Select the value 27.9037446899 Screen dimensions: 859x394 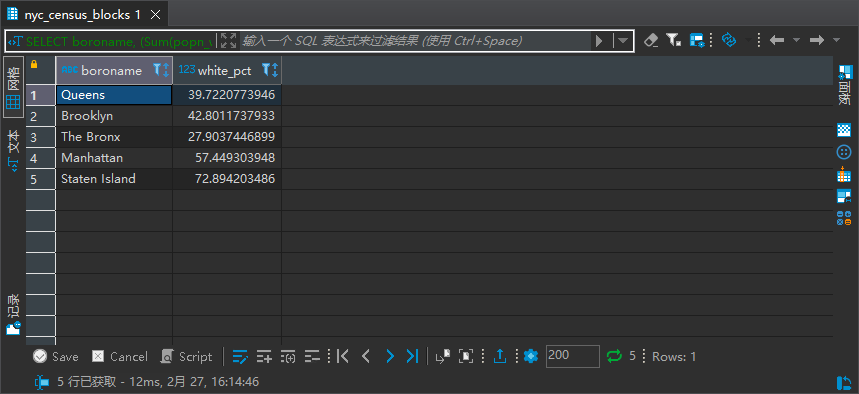click(227, 137)
